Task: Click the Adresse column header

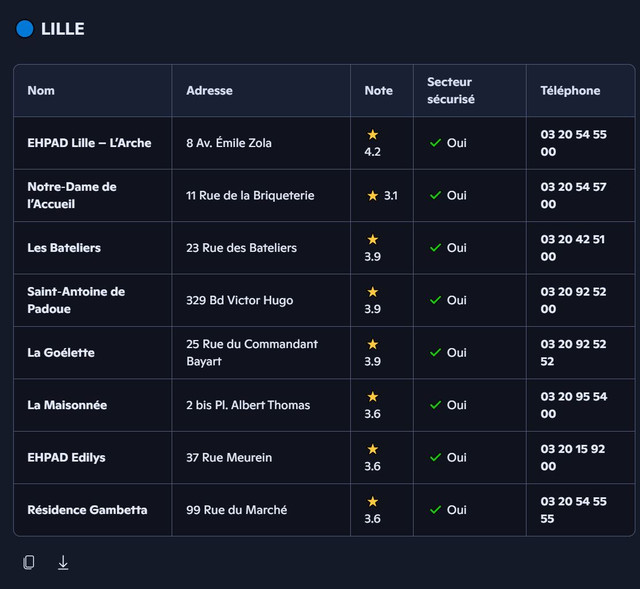Action: pos(209,91)
